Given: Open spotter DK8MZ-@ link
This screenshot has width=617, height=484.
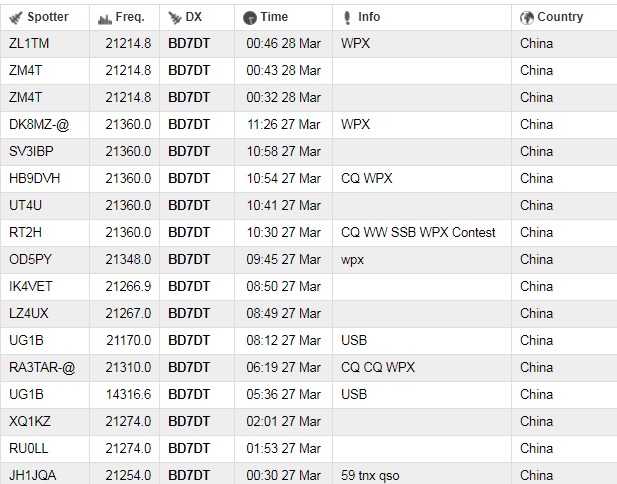Looking at the screenshot, I should 39,124.
